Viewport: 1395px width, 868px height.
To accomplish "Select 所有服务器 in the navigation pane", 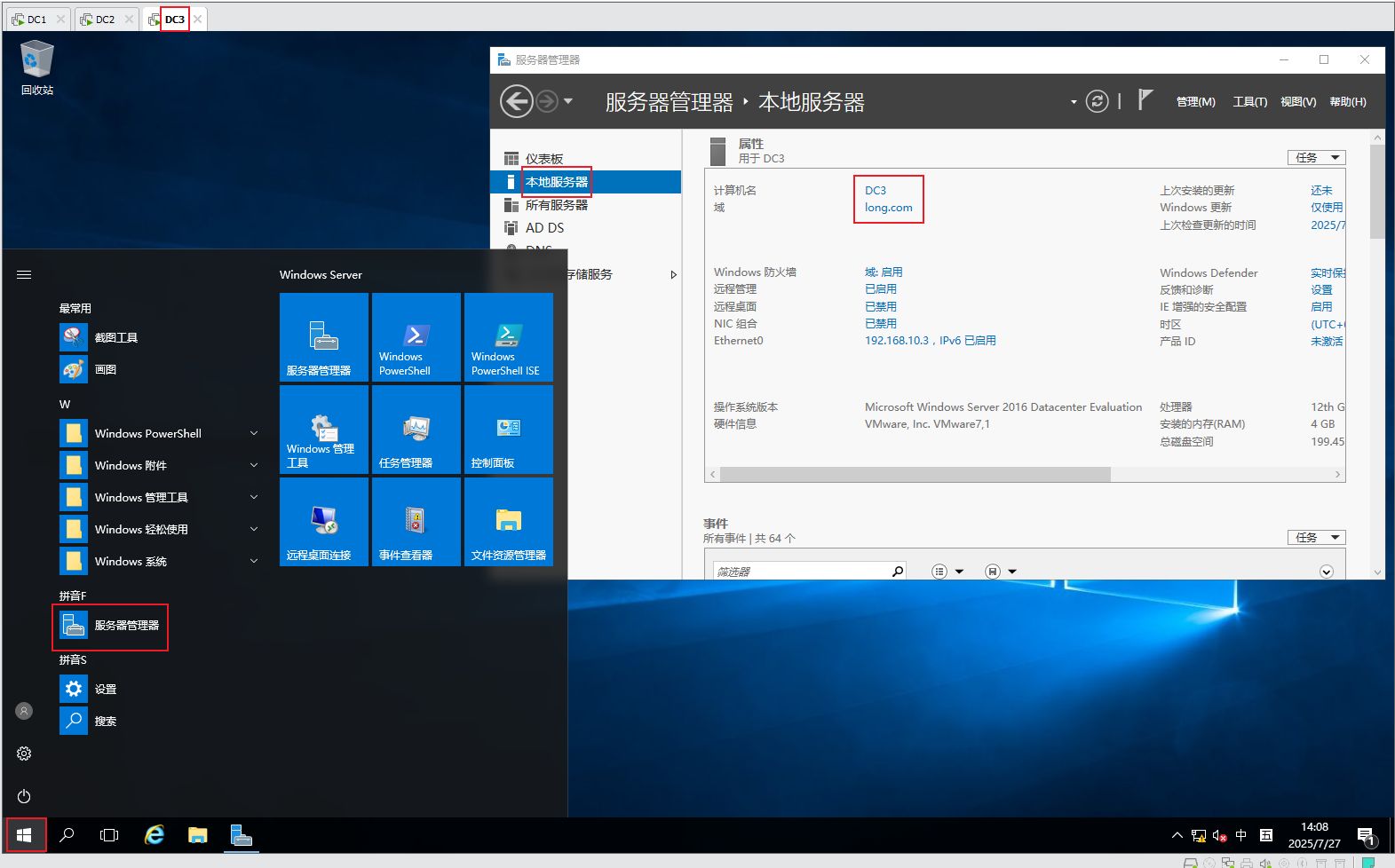I will pos(586,204).
